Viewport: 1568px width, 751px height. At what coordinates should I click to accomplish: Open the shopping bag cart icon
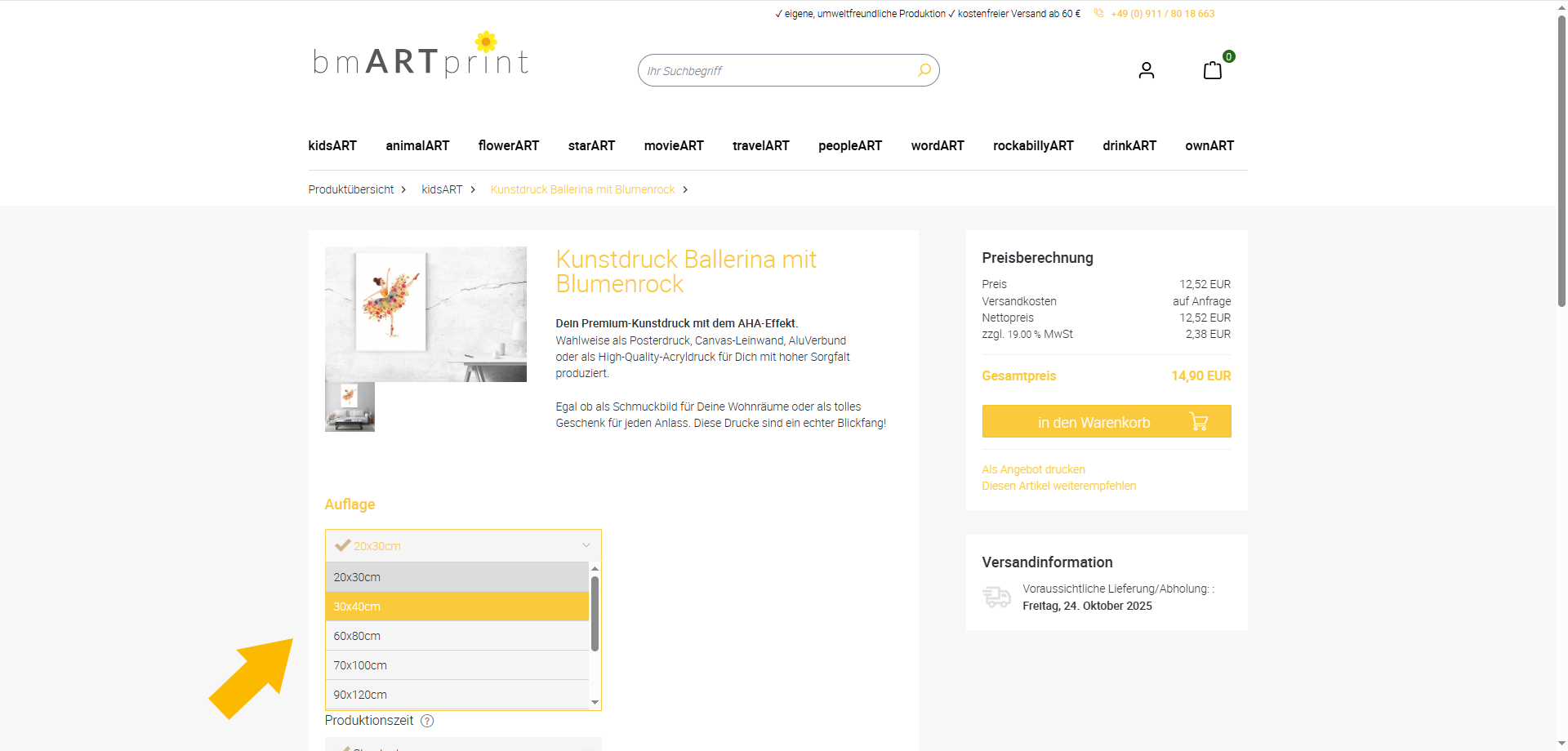click(x=1213, y=70)
